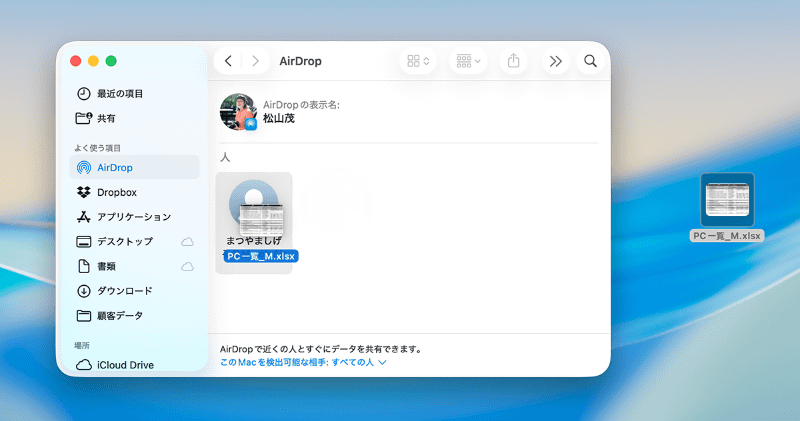Viewport: 800px width, 421px height.
Task: Show more toolbar items via double chevron
Action: point(556,61)
